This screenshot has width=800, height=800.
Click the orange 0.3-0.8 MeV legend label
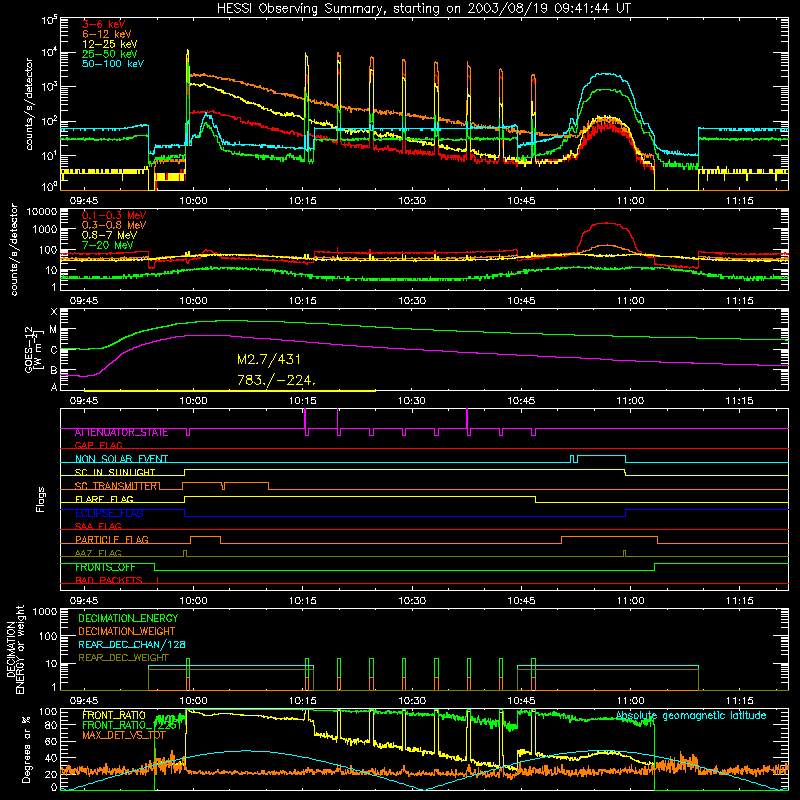coord(114,225)
